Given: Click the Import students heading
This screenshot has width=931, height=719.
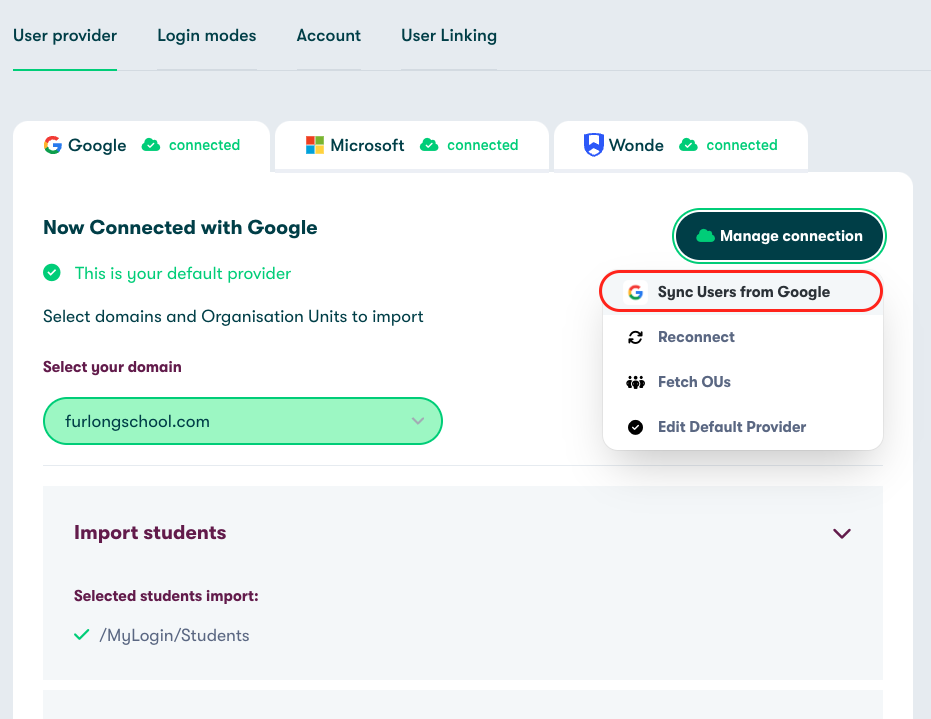Looking at the screenshot, I should coord(150,533).
